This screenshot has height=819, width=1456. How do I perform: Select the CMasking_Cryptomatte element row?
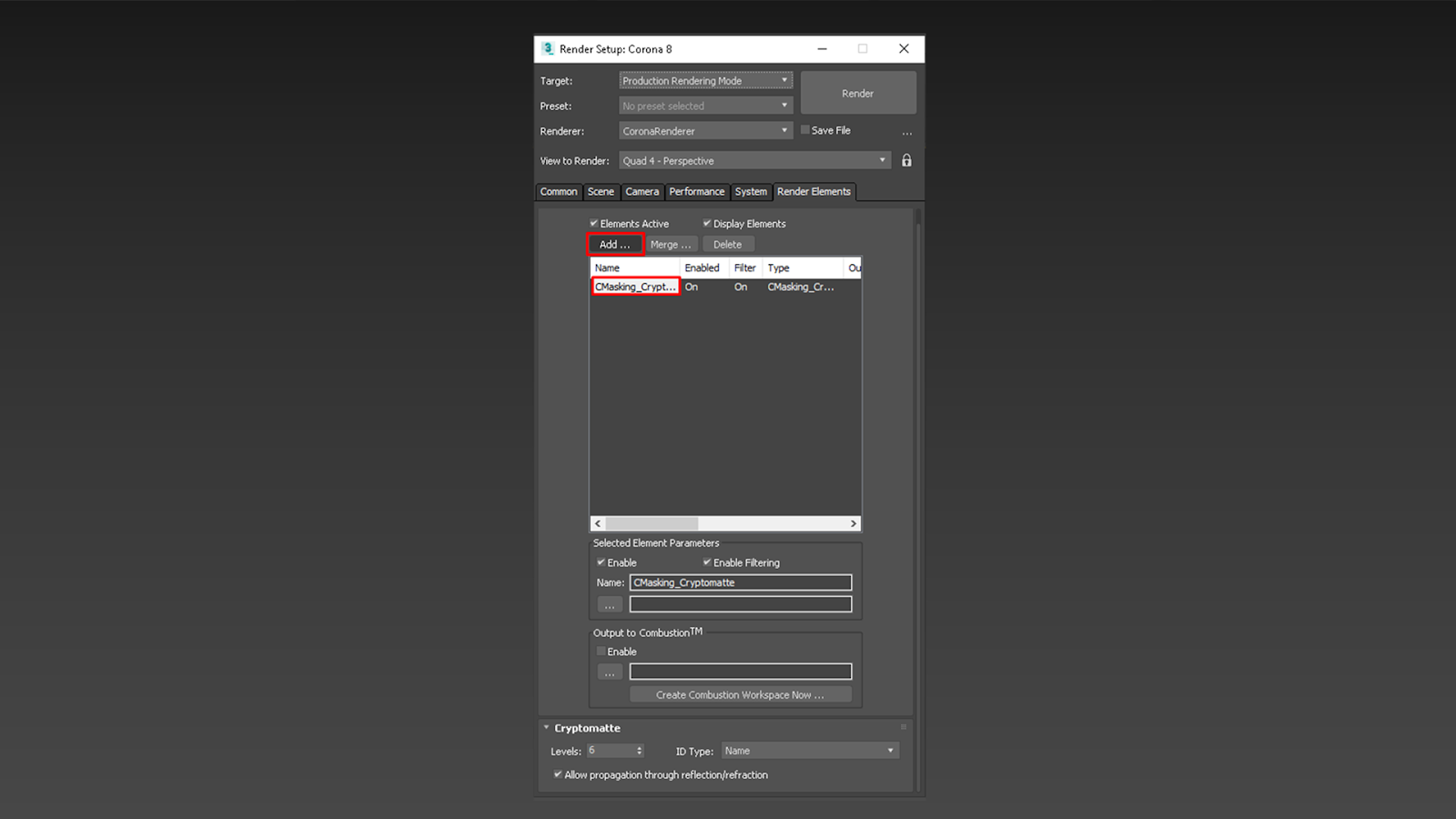point(635,287)
